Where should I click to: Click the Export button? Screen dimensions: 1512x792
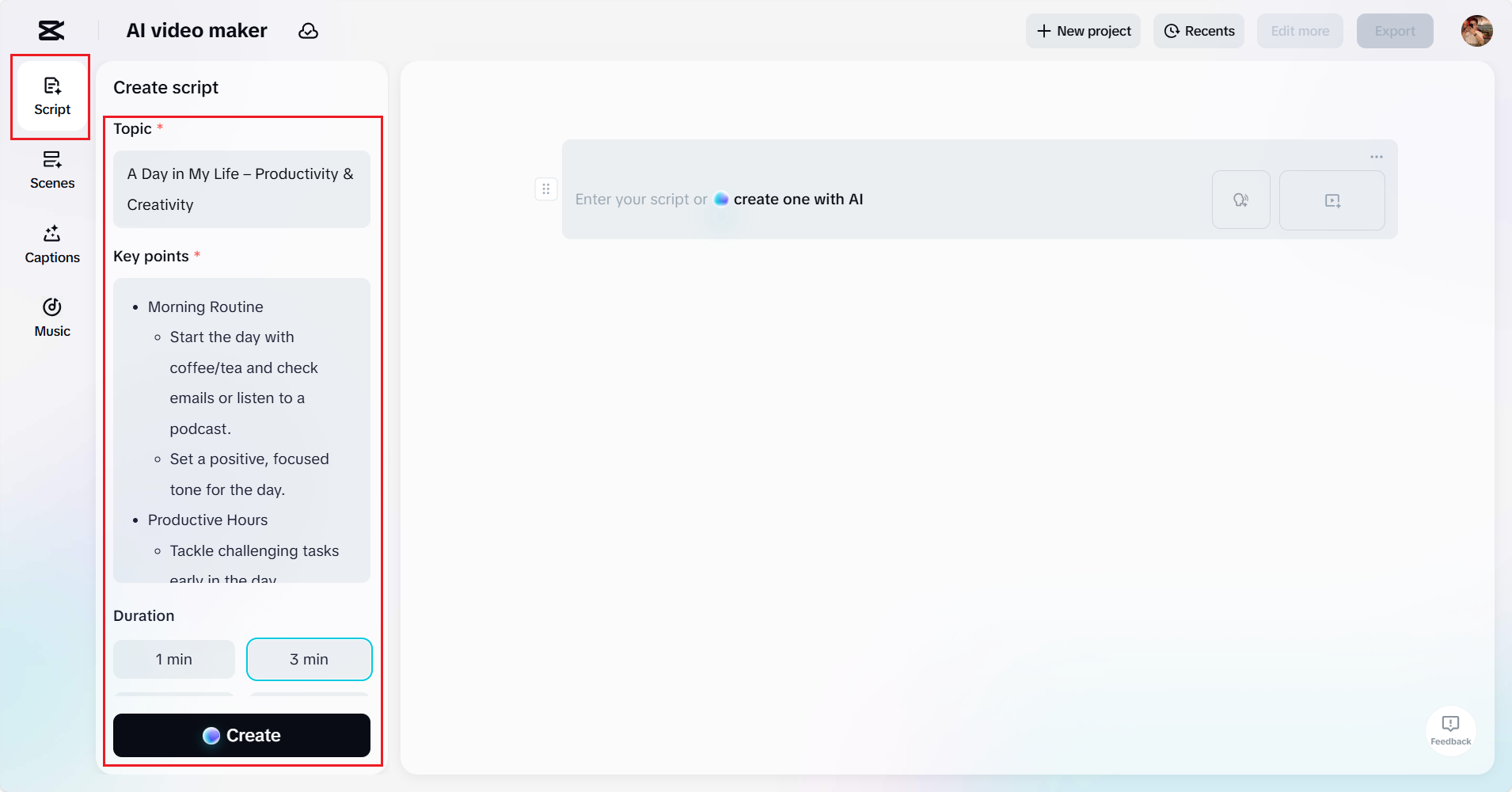point(1394,31)
